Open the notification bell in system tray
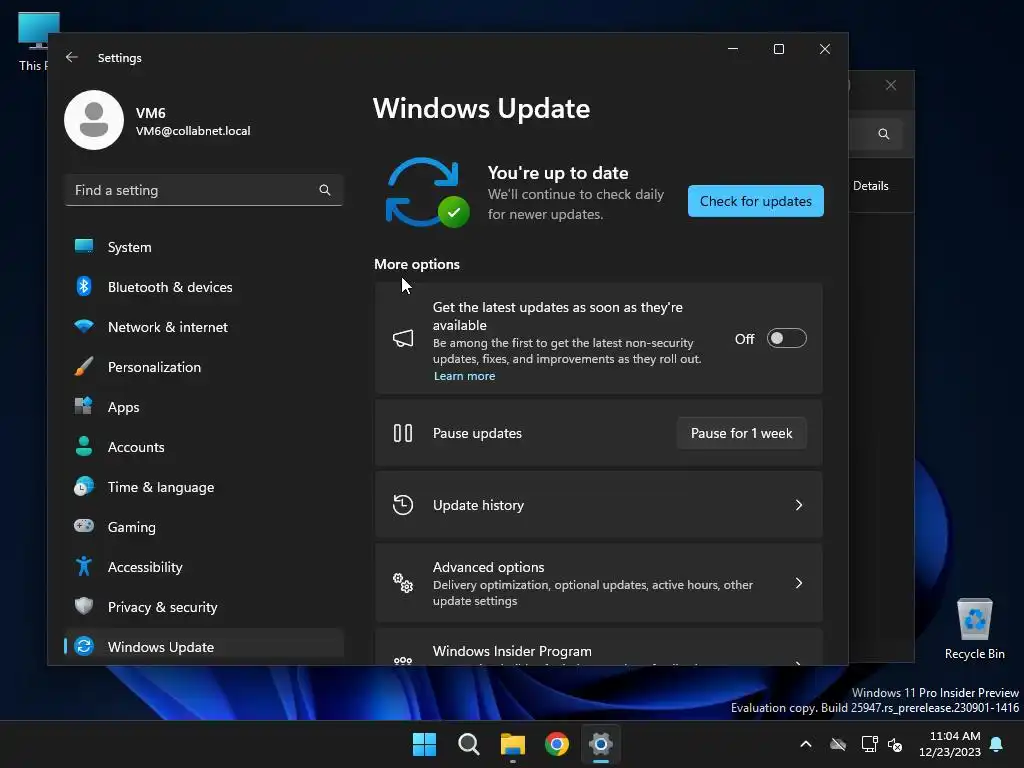The height and width of the screenshot is (768, 1024). click(x=997, y=744)
